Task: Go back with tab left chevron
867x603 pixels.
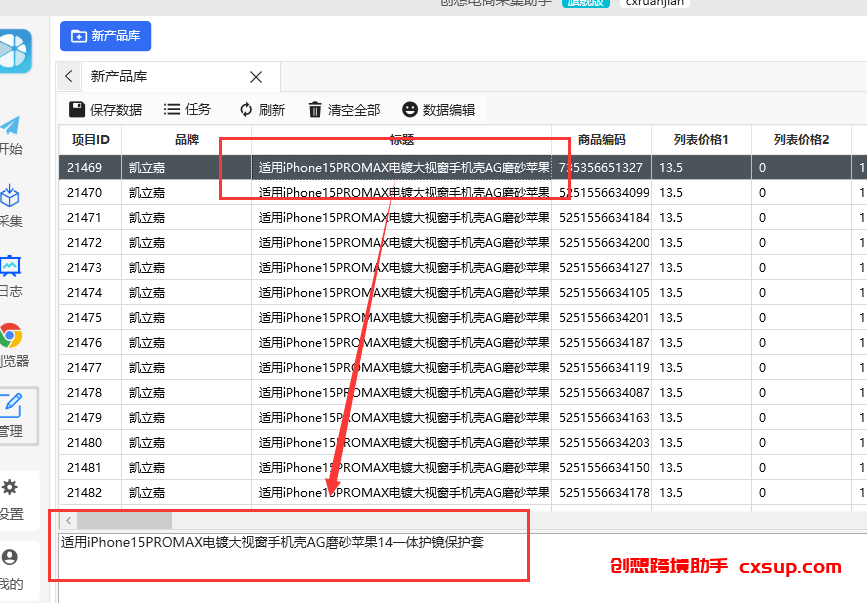Action: click(x=69, y=76)
